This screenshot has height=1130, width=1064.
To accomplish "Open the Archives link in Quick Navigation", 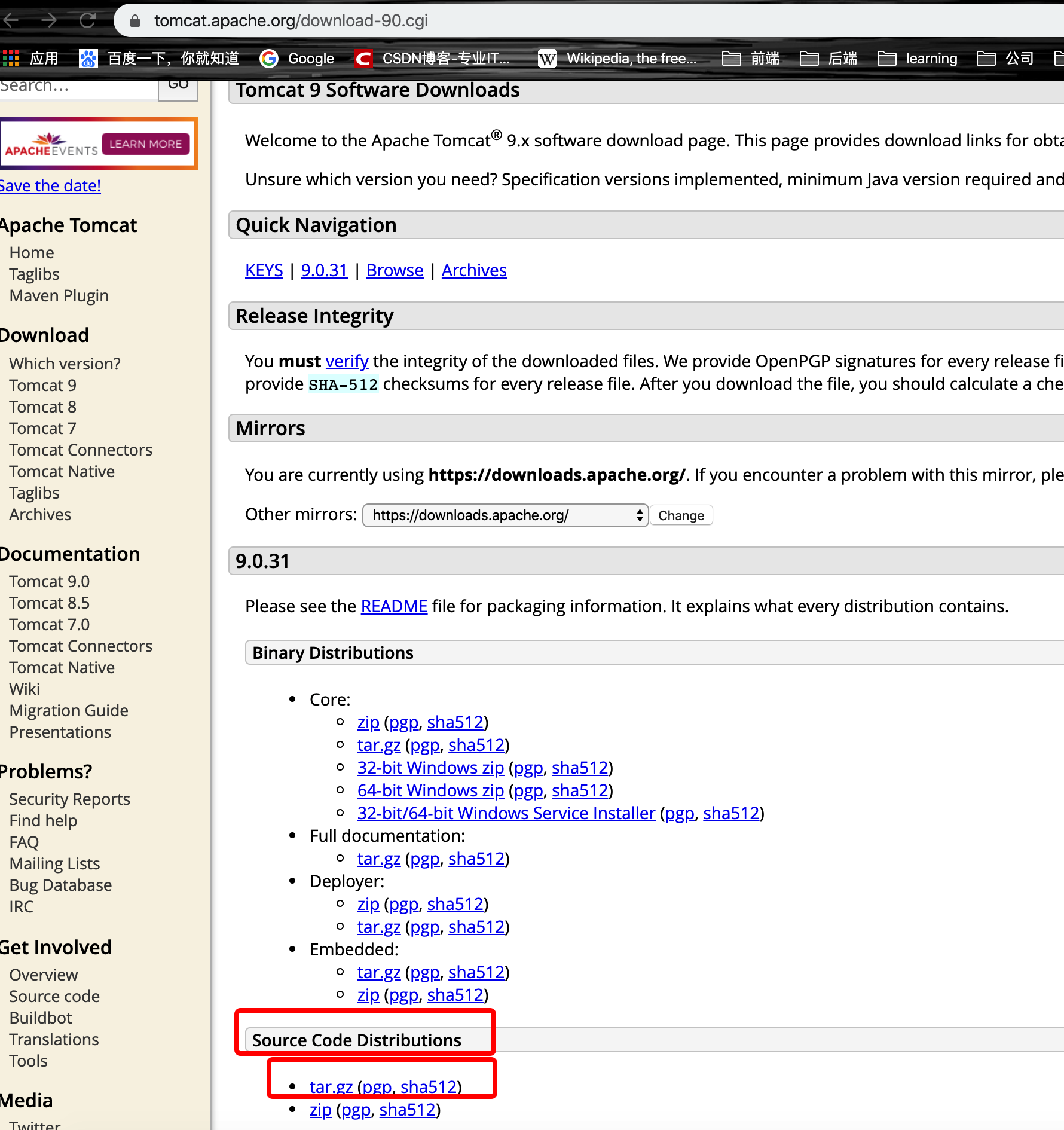I will click(474, 270).
